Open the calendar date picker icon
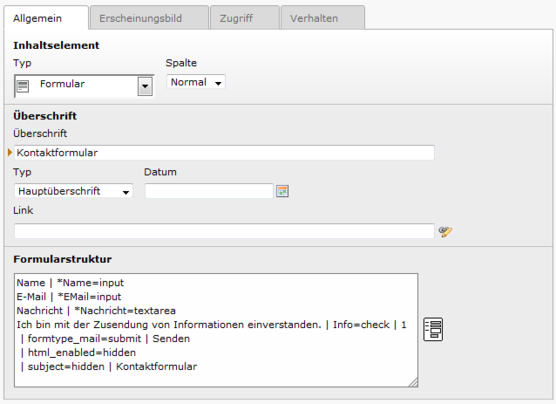Image resolution: width=556 pixels, height=404 pixels. click(x=282, y=191)
